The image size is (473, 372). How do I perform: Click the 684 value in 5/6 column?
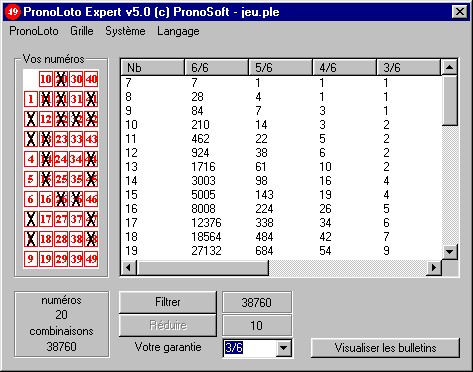click(x=264, y=251)
